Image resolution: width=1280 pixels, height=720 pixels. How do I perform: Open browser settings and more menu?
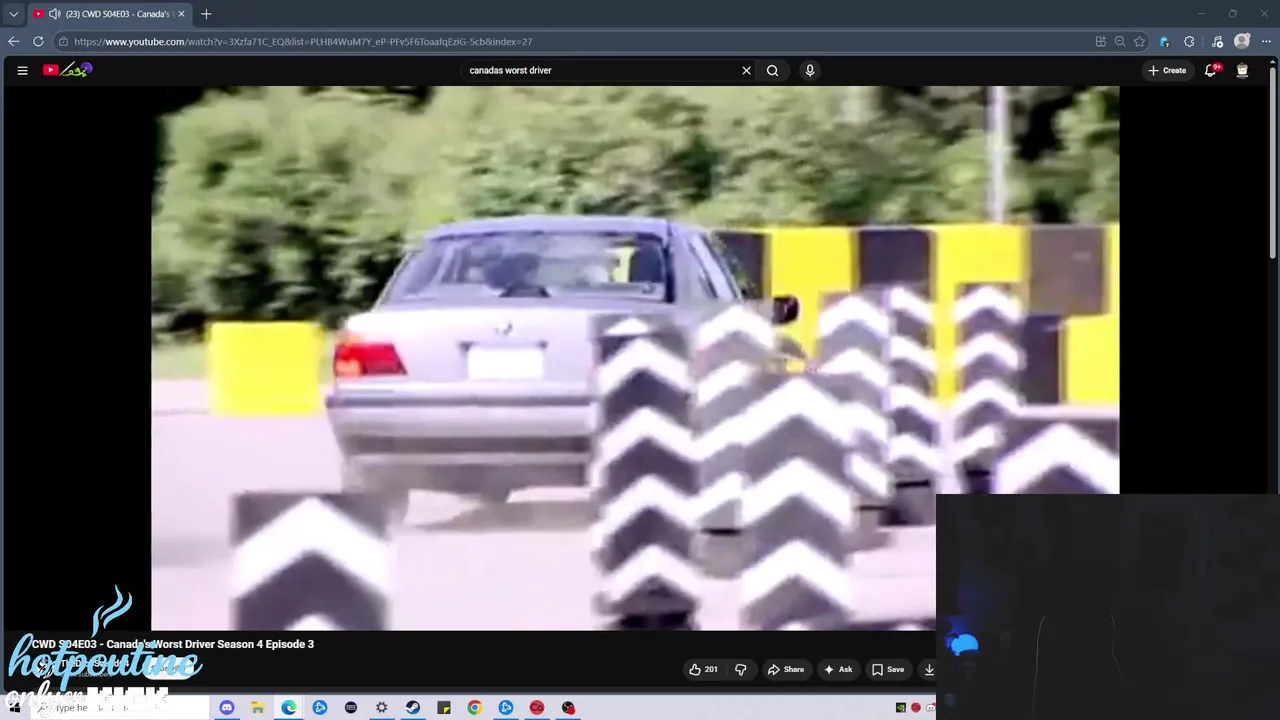click(x=1265, y=41)
